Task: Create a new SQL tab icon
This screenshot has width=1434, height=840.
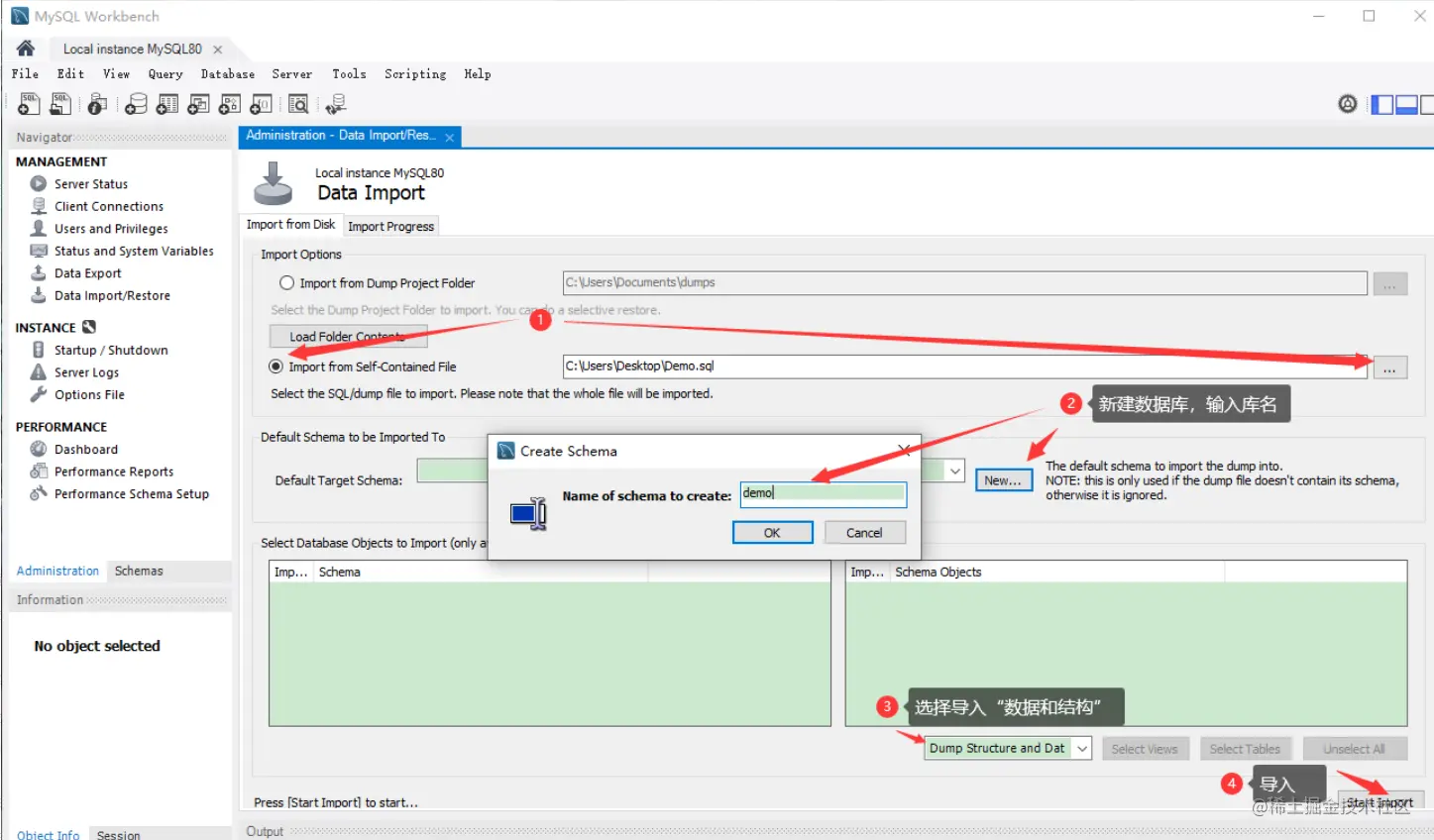Action: pyautogui.click(x=29, y=103)
